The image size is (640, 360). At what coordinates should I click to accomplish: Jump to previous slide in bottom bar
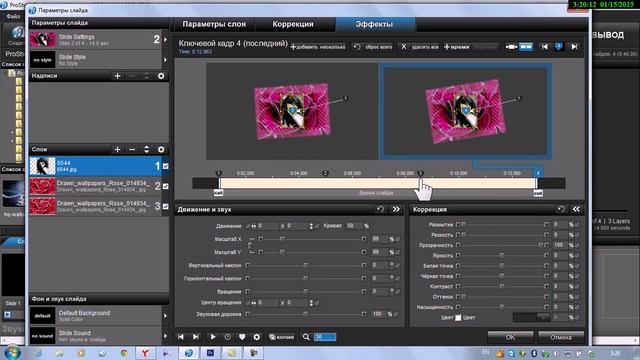pos(180,337)
